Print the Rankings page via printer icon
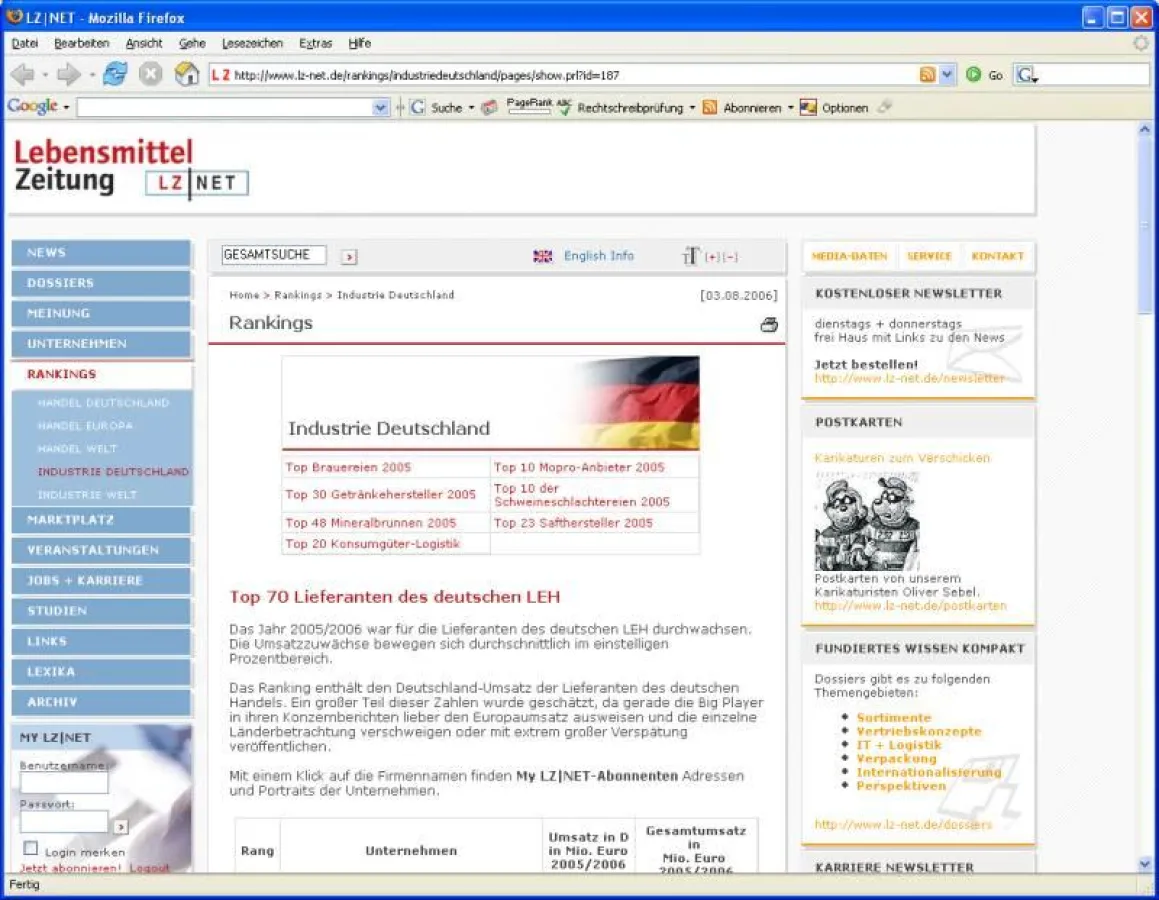The height and width of the screenshot is (900, 1159). (x=769, y=324)
